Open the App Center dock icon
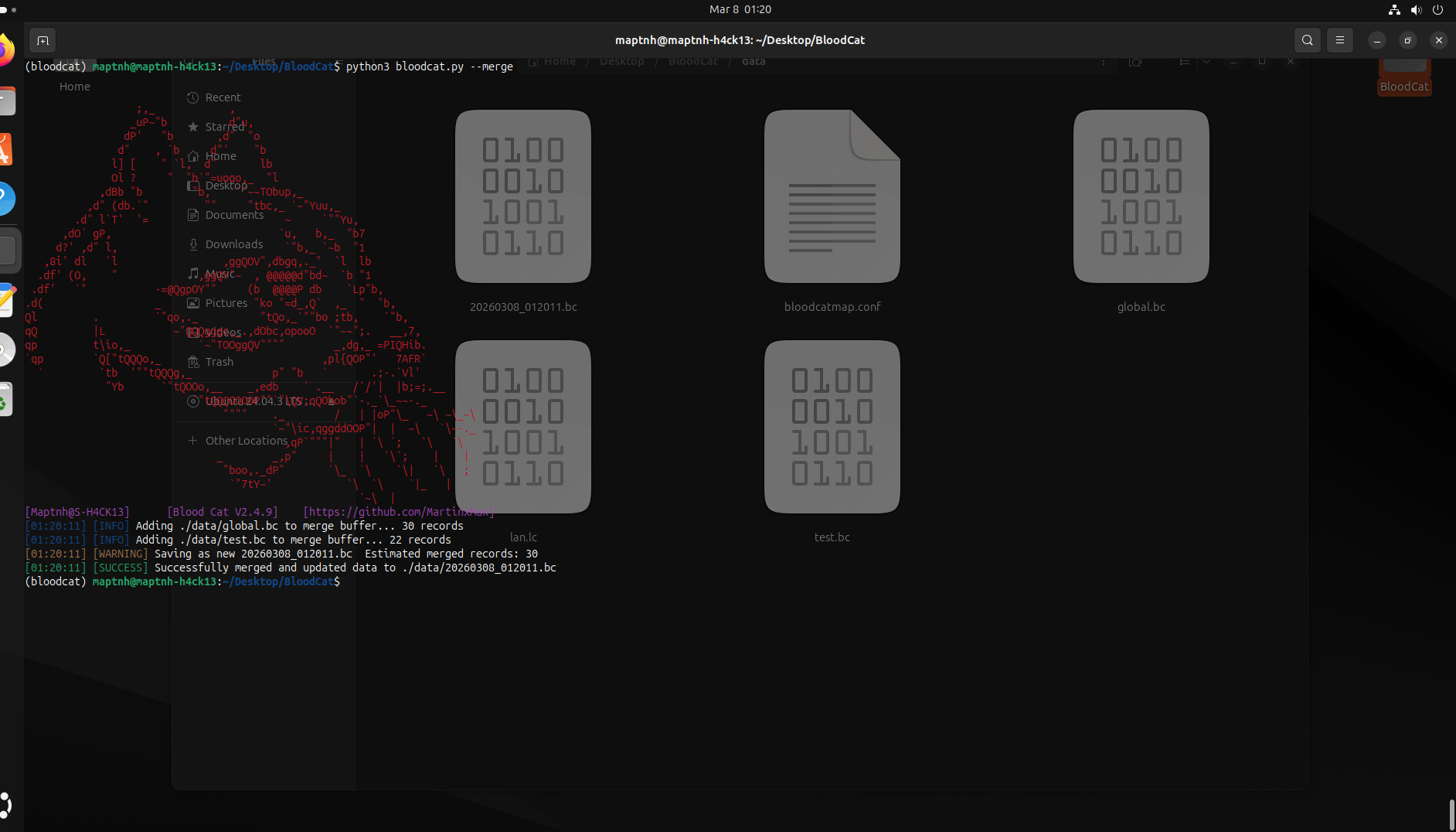The width and height of the screenshot is (1456, 832). point(5,150)
